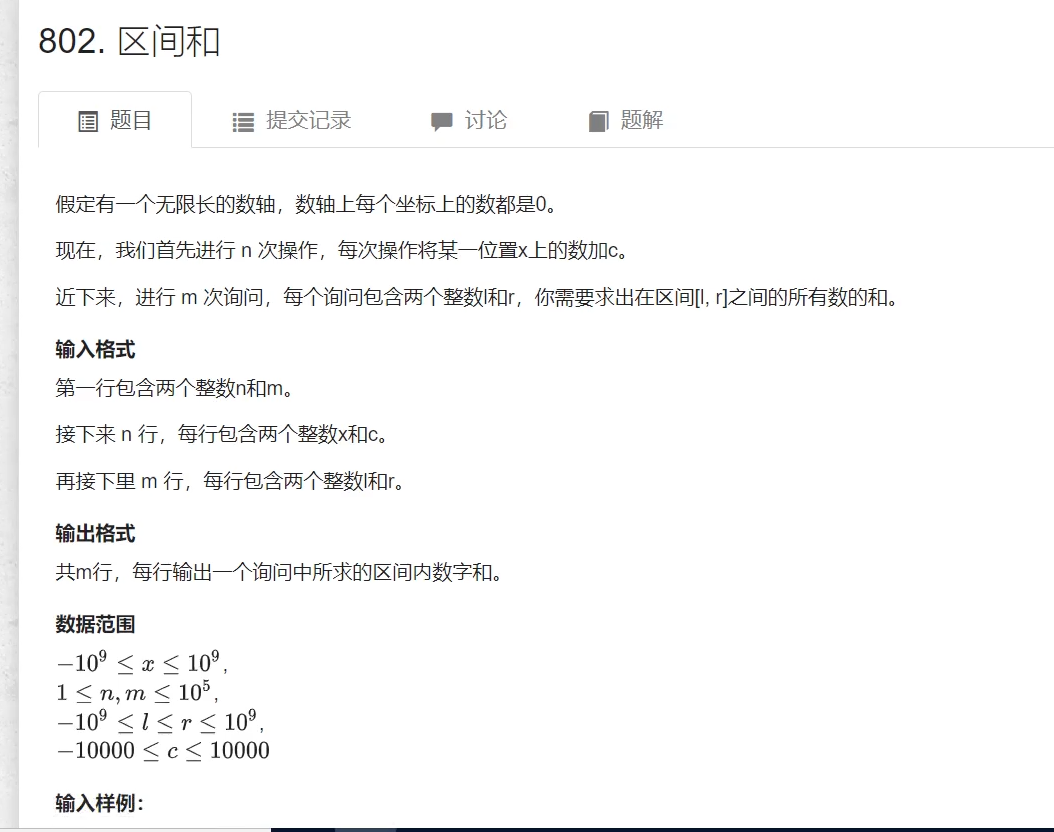Click the 数据范围 heading
Screen dimensions: 1054x832
click(x=95, y=624)
